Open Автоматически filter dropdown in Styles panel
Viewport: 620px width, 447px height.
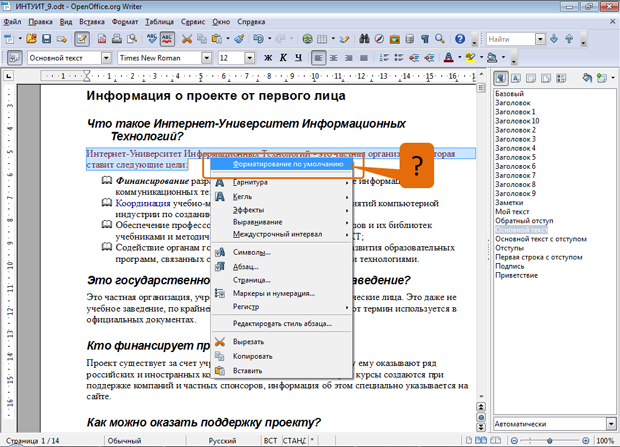point(611,424)
